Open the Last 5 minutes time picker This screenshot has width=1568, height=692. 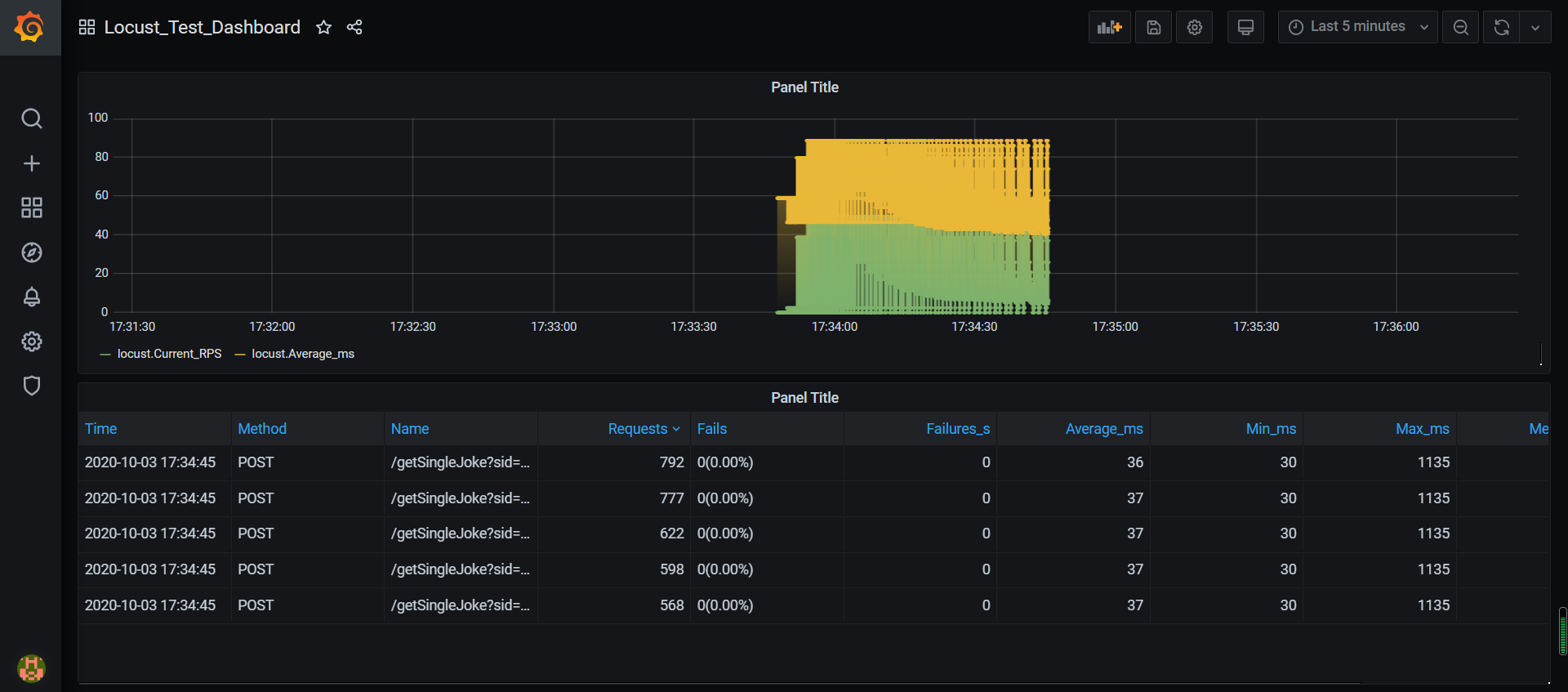(1357, 27)
